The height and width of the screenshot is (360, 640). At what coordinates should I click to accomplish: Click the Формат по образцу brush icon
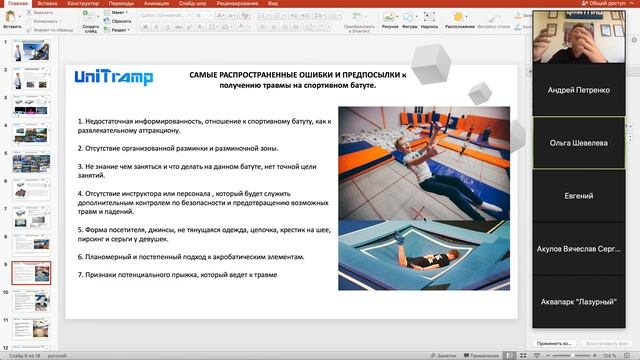click(29, 30)
